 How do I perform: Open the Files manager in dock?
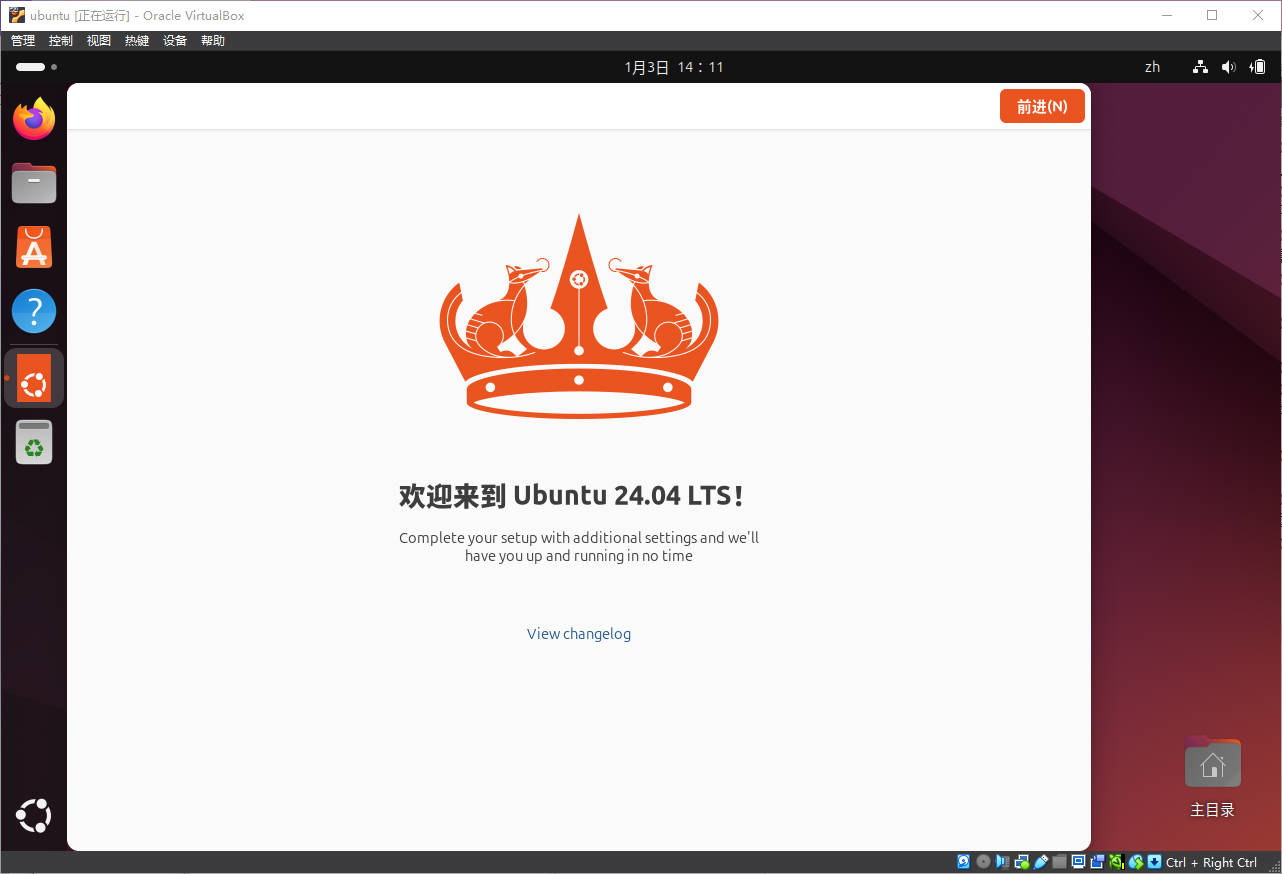[x=34, y=184]
